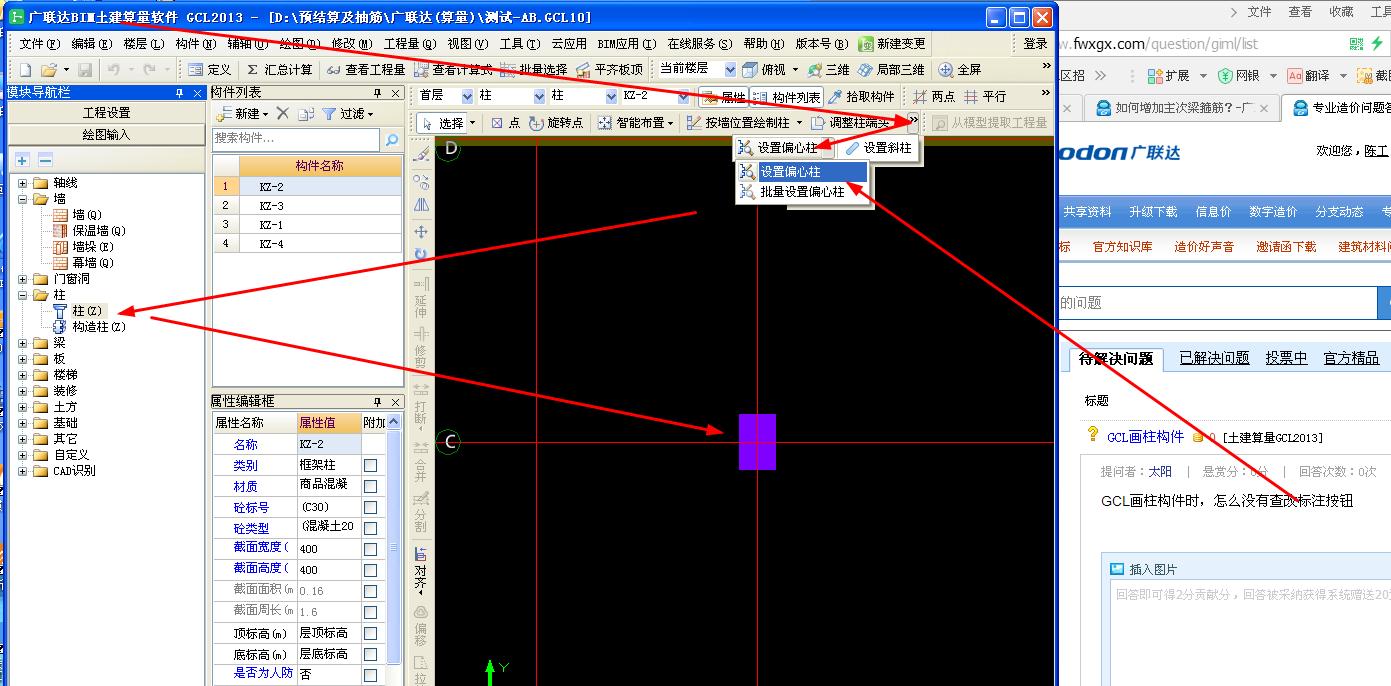Open the 视图(V) menu
This screenshot has height=686, width=1391.
point(468,44)
